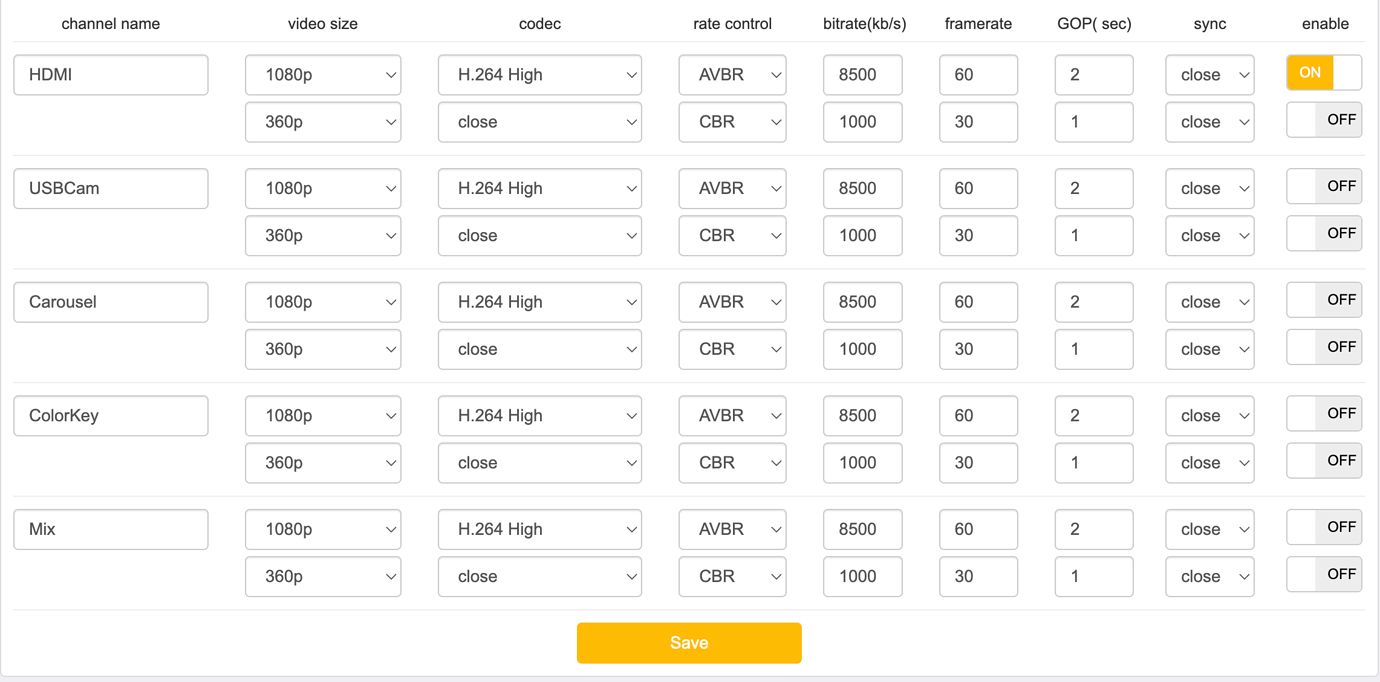Click Mix main stream GOP field
The width and height of the screenshot is (1380, 682).
(1094, 530)
